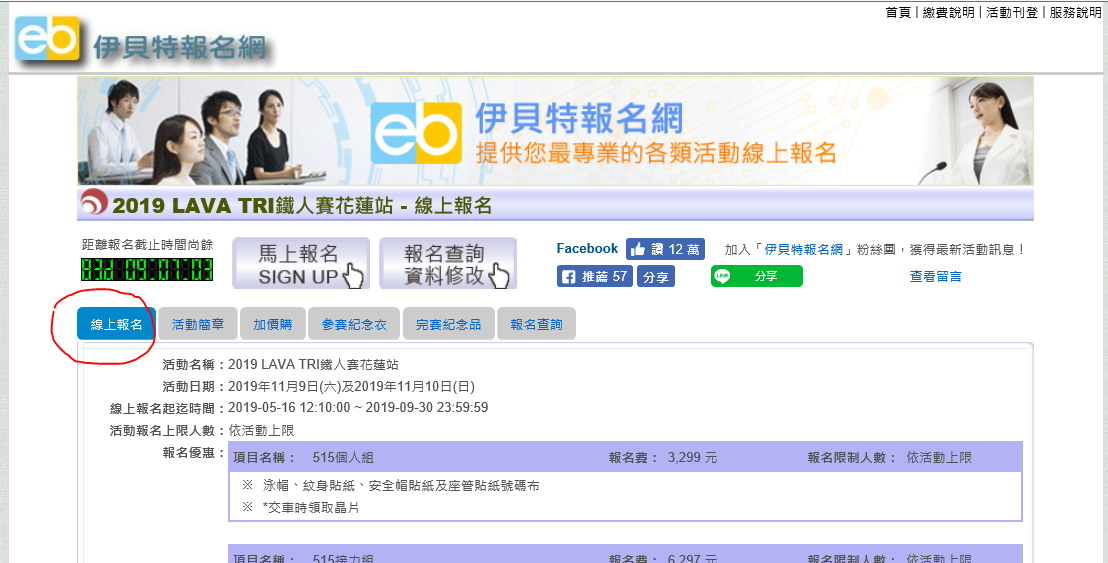Click the blue Facebook 分享 share button
1108x563 pixels.
point(656,276)
